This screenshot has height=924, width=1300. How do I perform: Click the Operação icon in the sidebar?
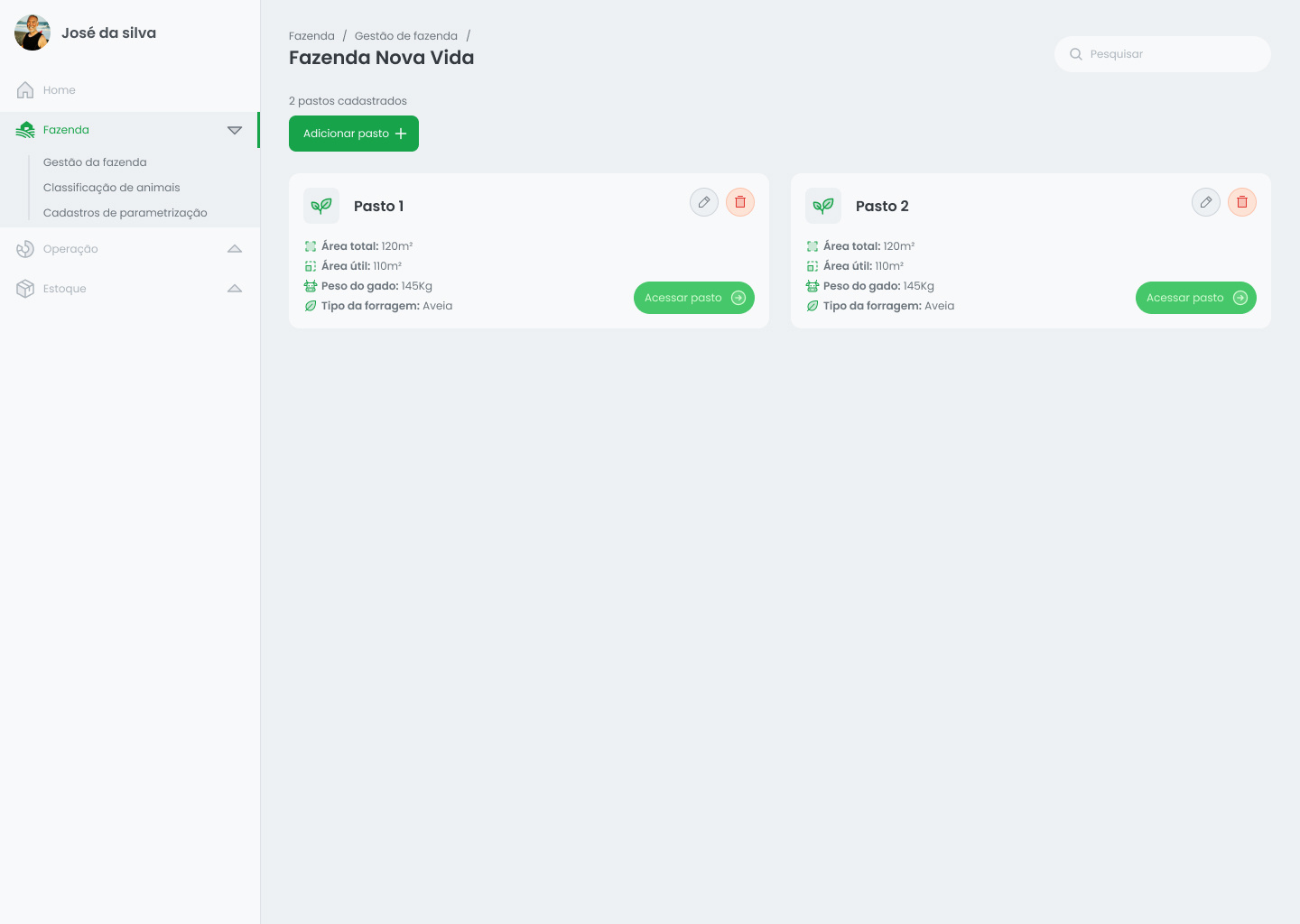[x=25, y=248]
